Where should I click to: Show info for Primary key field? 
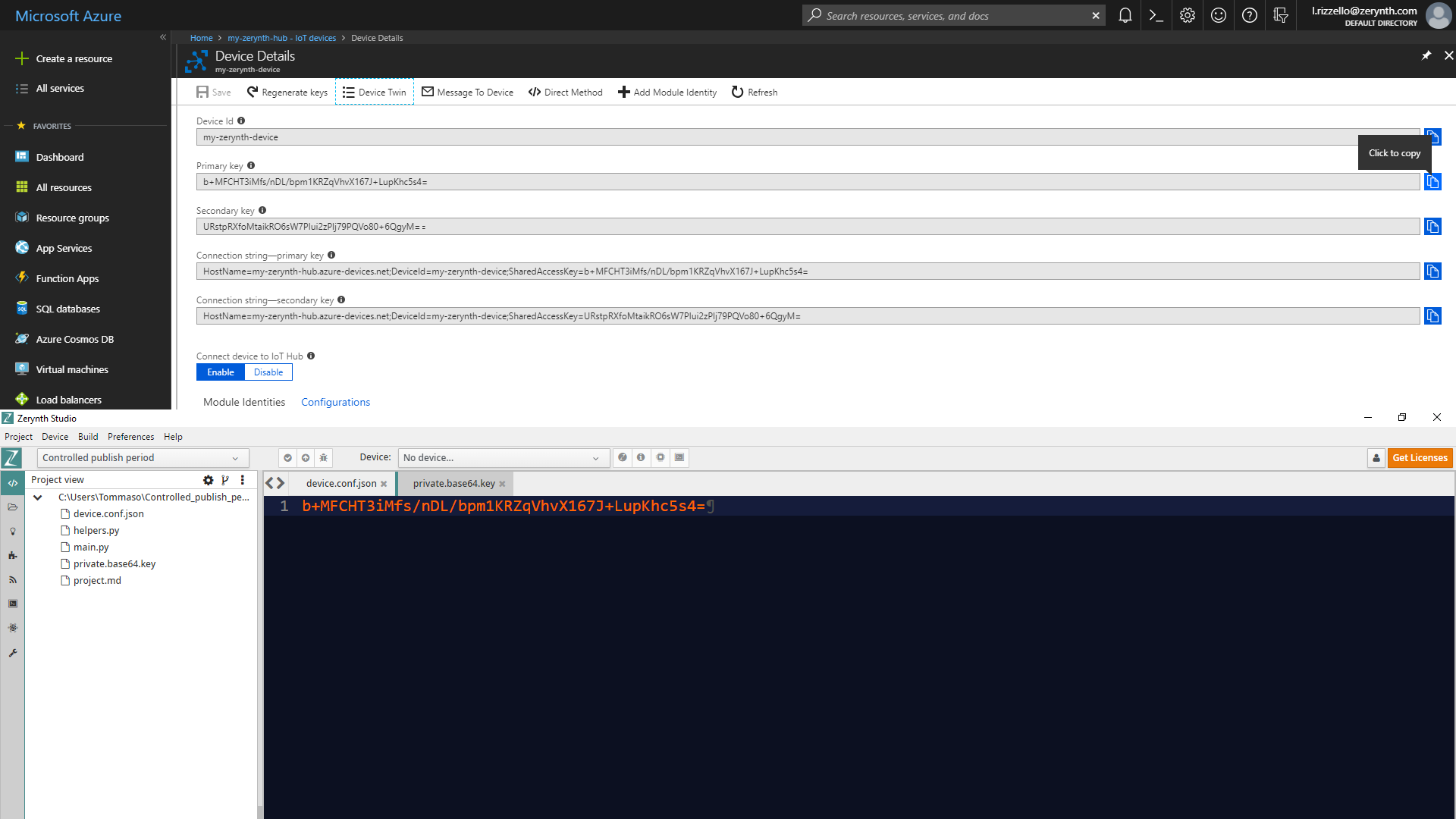[x=251, y=165]
